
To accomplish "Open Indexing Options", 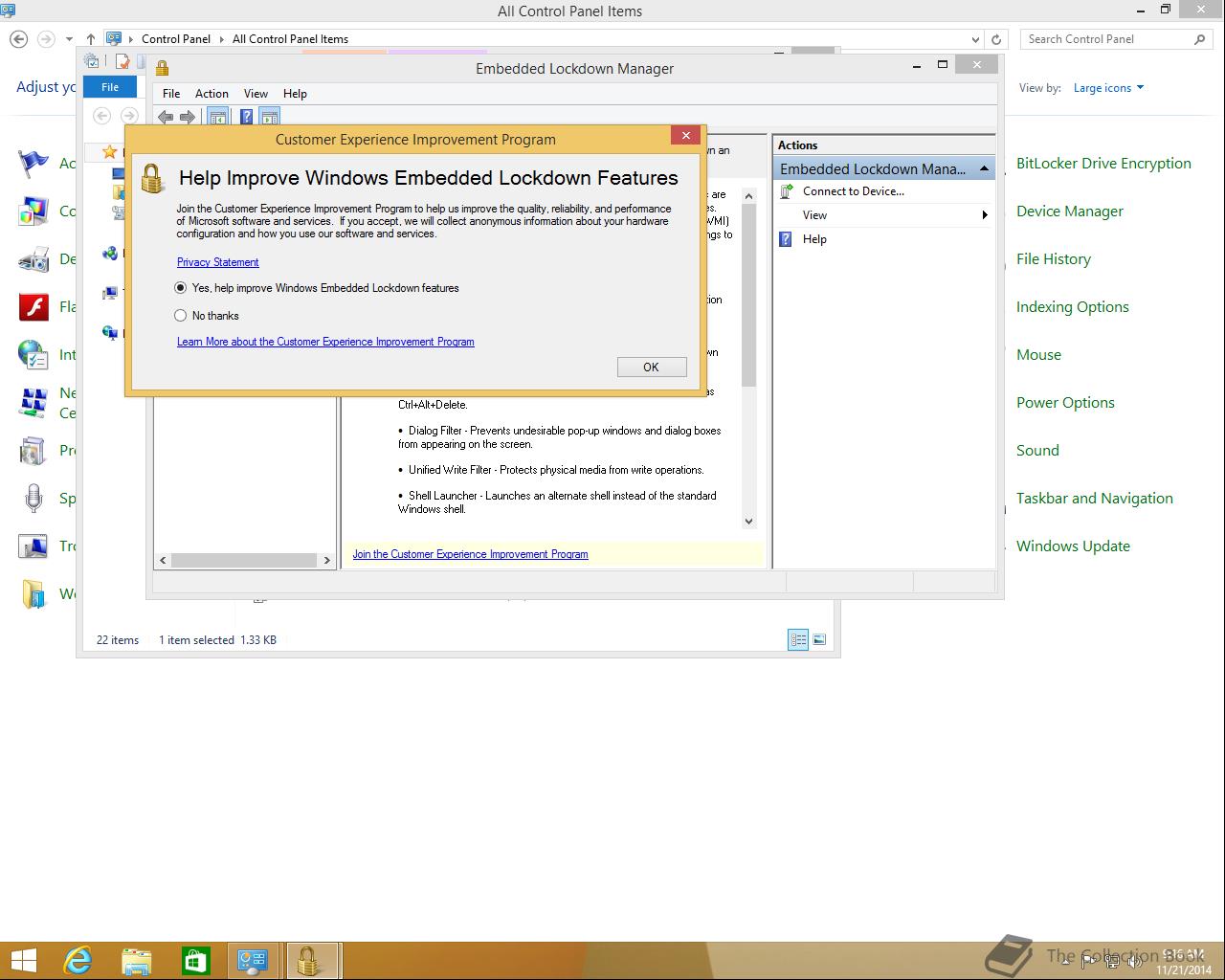I will pos(1073,307).
